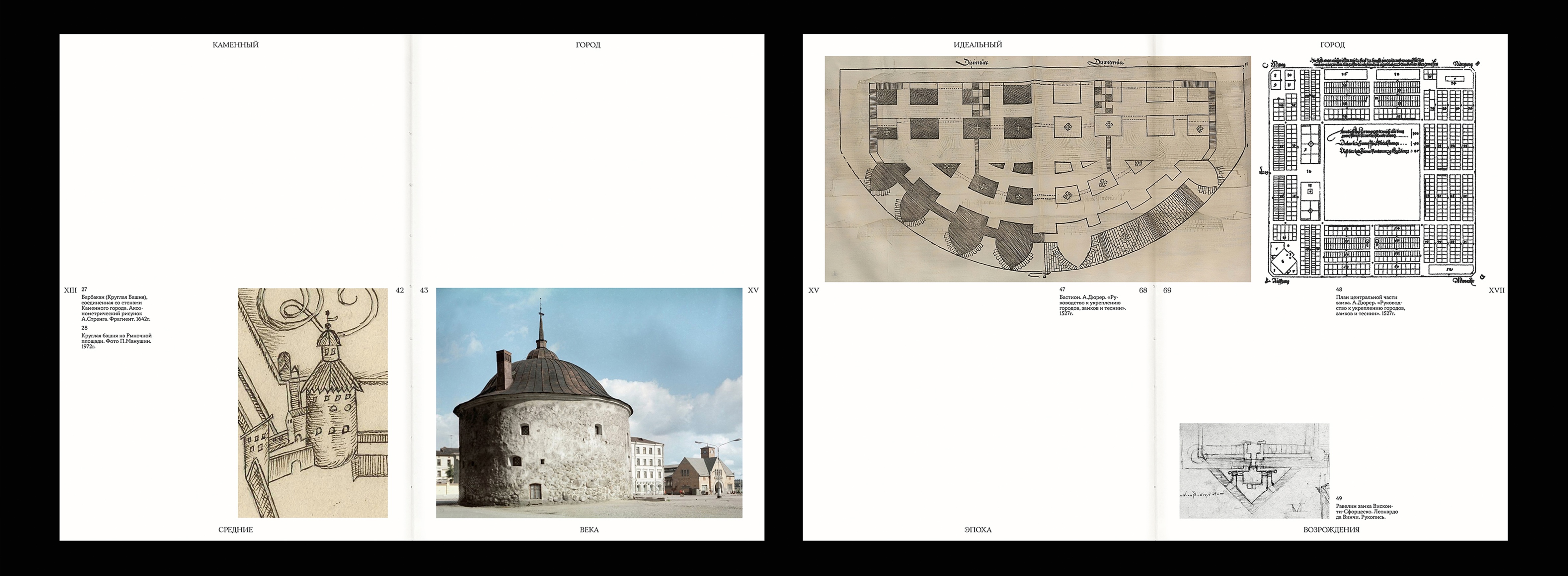This screenshot has height=576, width=1568.
Task: Click the КАМЕННЫЙ page heading
Action: [x=236, y=45]
